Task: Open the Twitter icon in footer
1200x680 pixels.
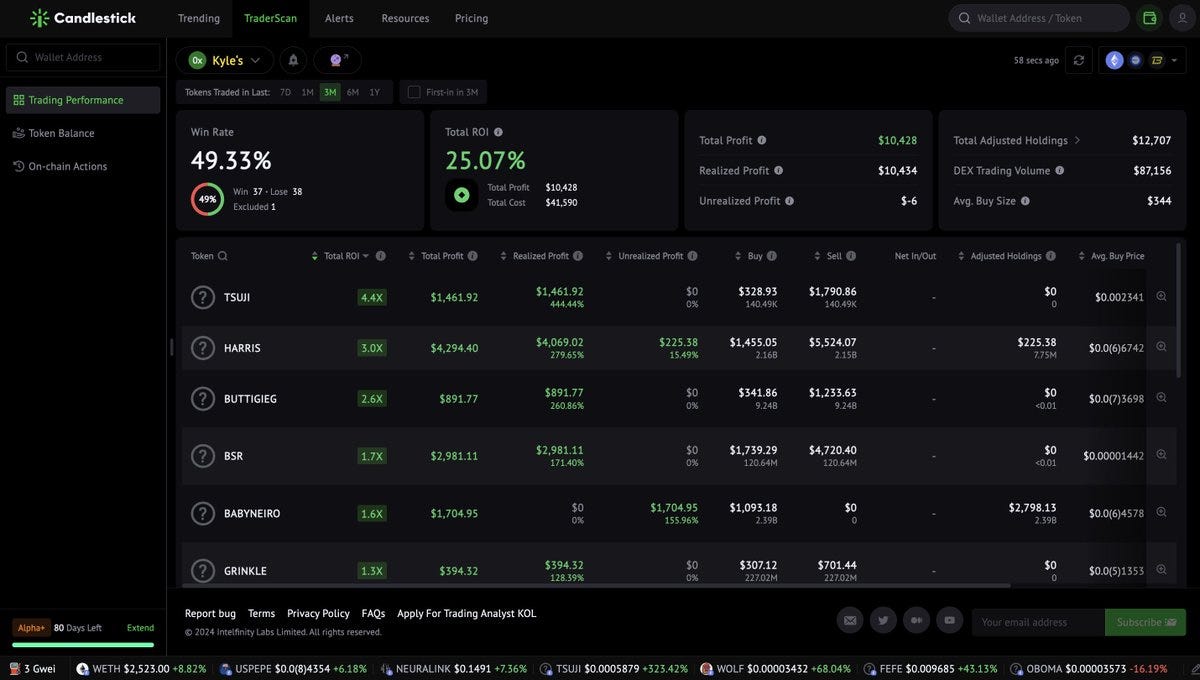Action: [x=883, y=621]
